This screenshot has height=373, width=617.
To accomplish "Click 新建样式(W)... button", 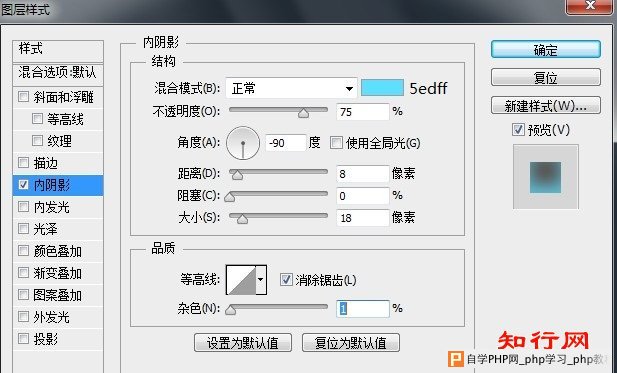I will pos(546,106).
